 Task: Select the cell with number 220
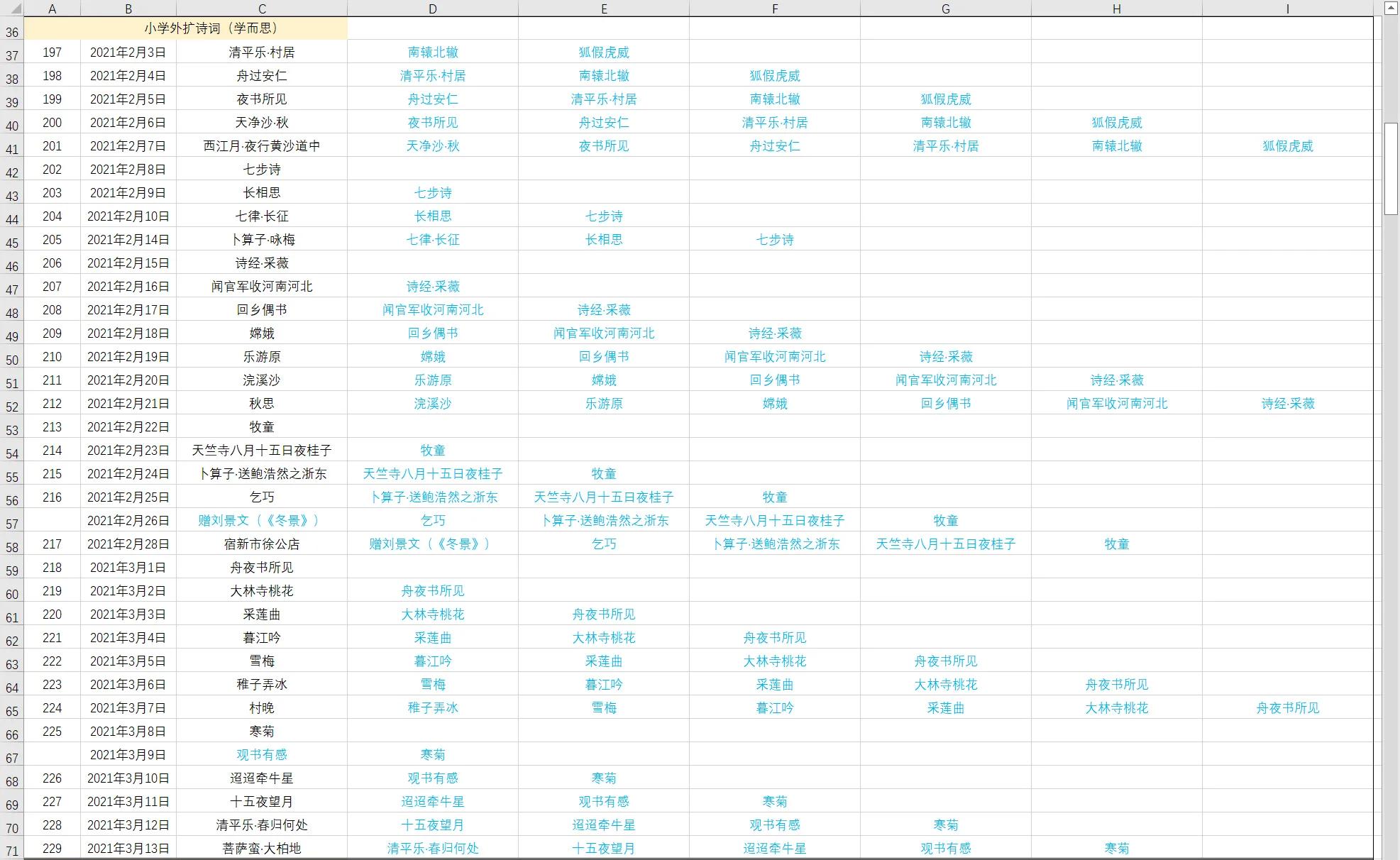pos(52,614)
